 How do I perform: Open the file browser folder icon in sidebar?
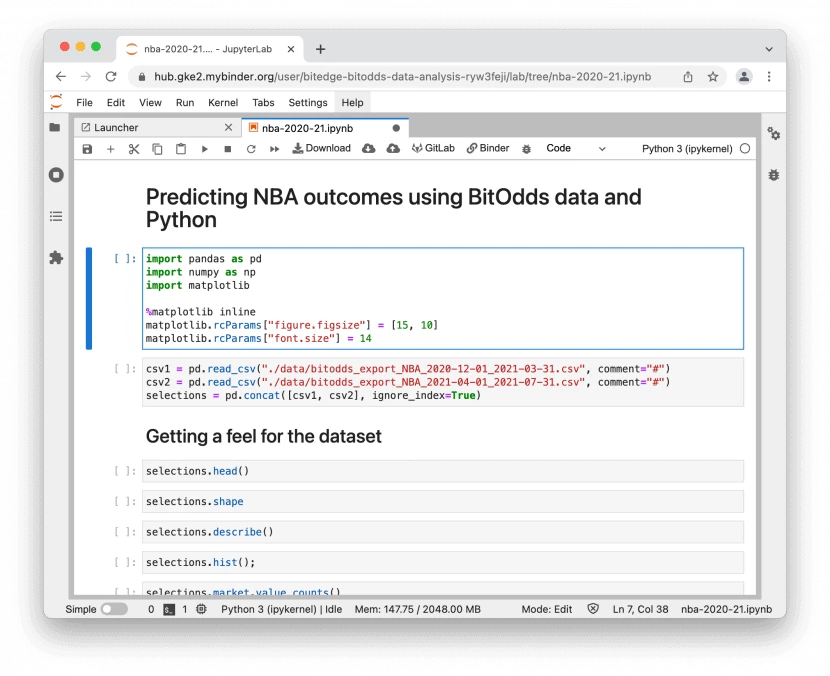(x=55, y=128)
